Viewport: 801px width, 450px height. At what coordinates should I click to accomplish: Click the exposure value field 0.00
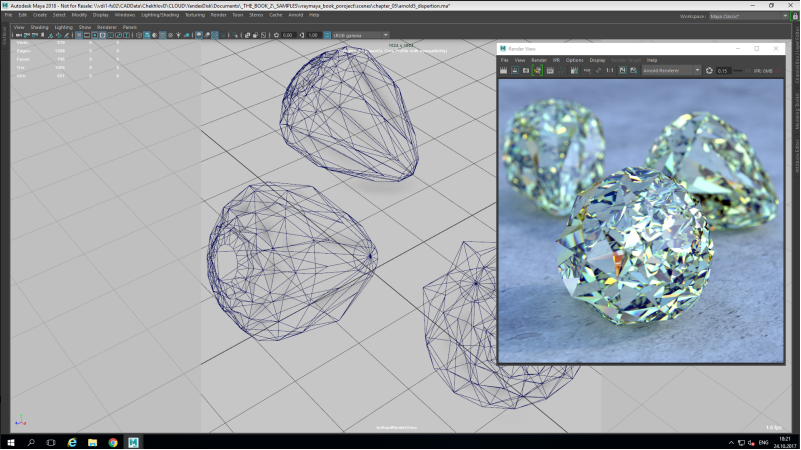[289, 35]
